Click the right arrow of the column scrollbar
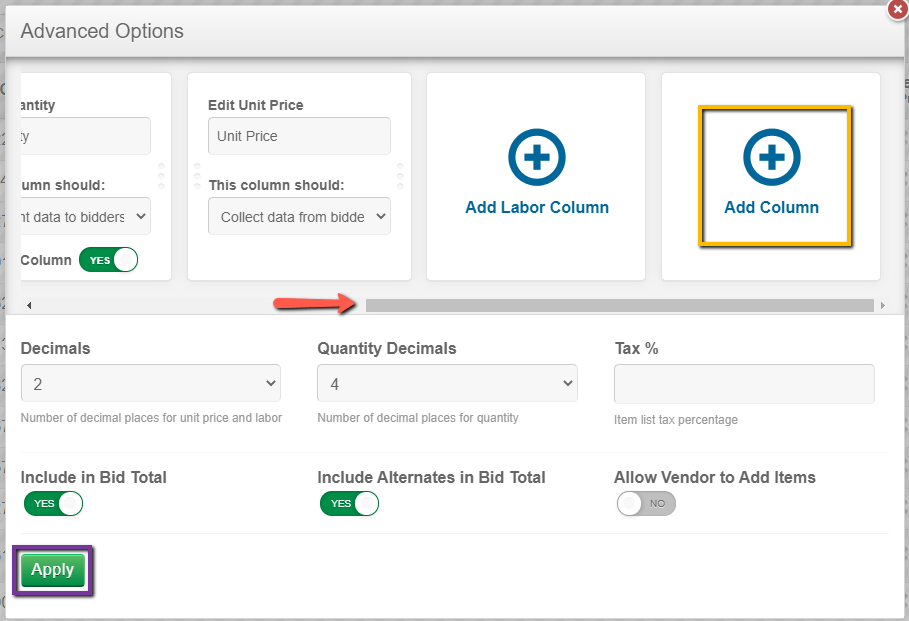 (884, 304)
